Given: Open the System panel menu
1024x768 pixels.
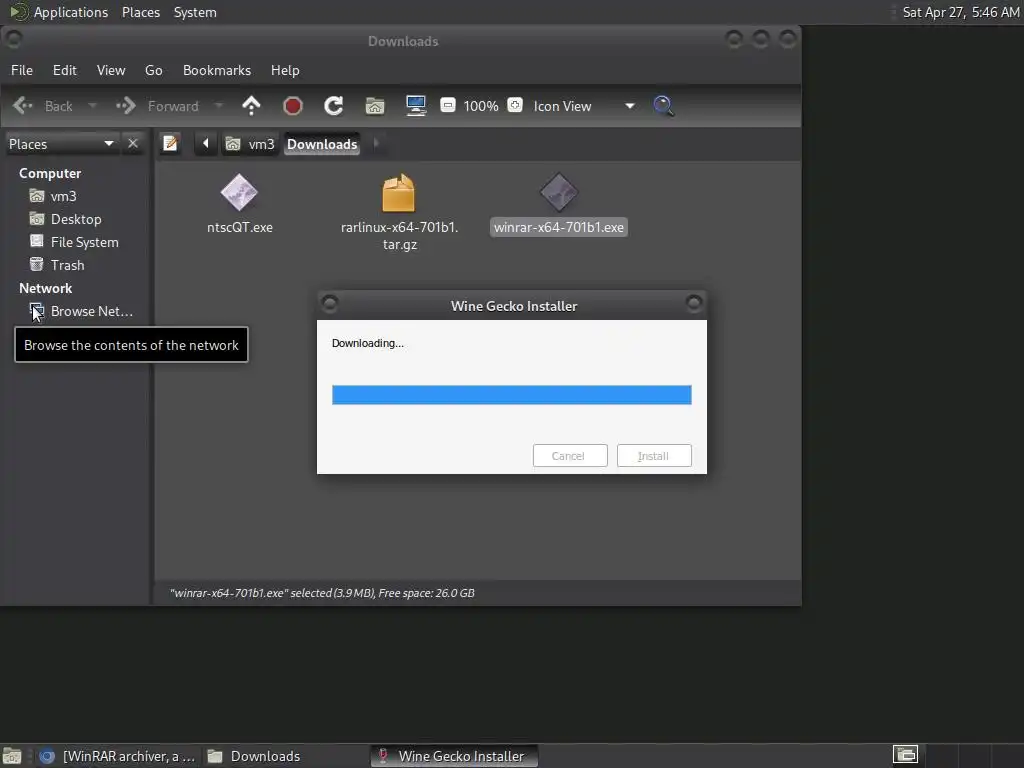Looking at the screenshot, I should [195, 12].
